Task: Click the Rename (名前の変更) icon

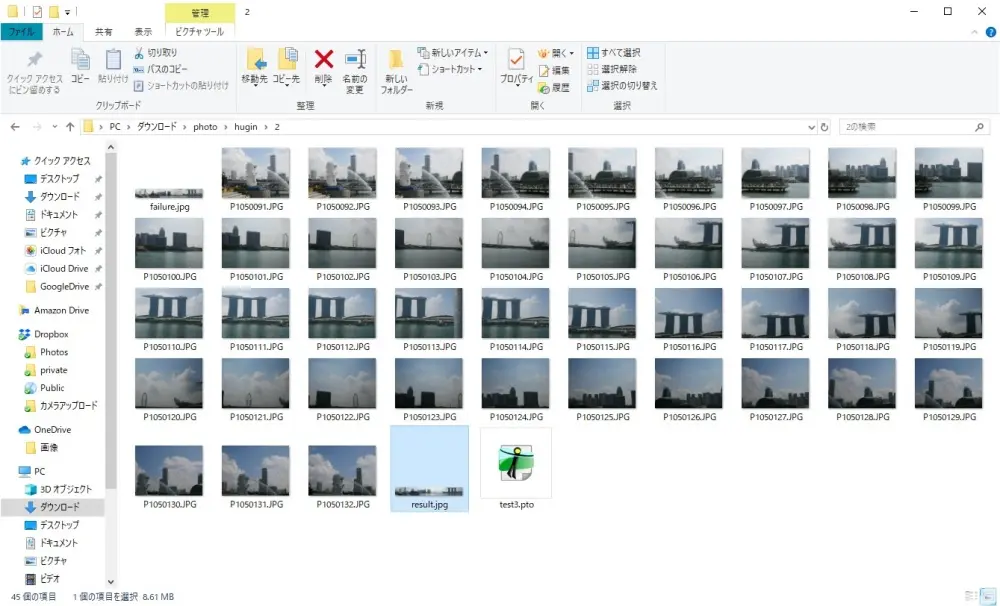Action: 355,68
